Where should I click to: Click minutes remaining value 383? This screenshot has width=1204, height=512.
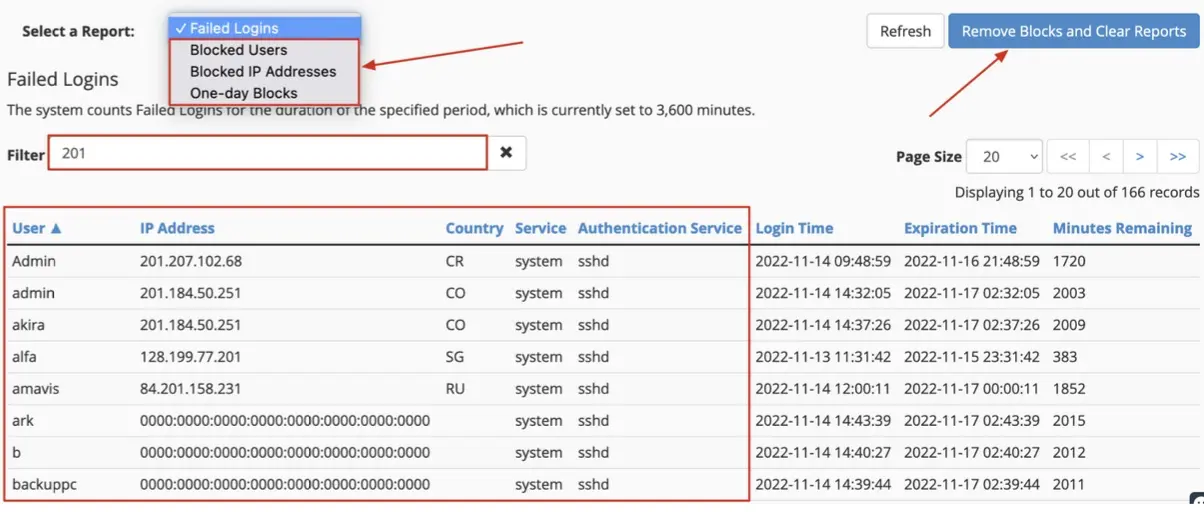tap(1065, 357)
